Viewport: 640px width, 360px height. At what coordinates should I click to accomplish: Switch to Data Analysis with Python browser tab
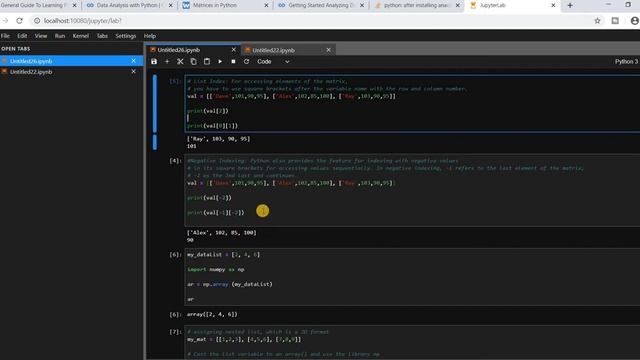pyautogui.click(x=130, y=5)
